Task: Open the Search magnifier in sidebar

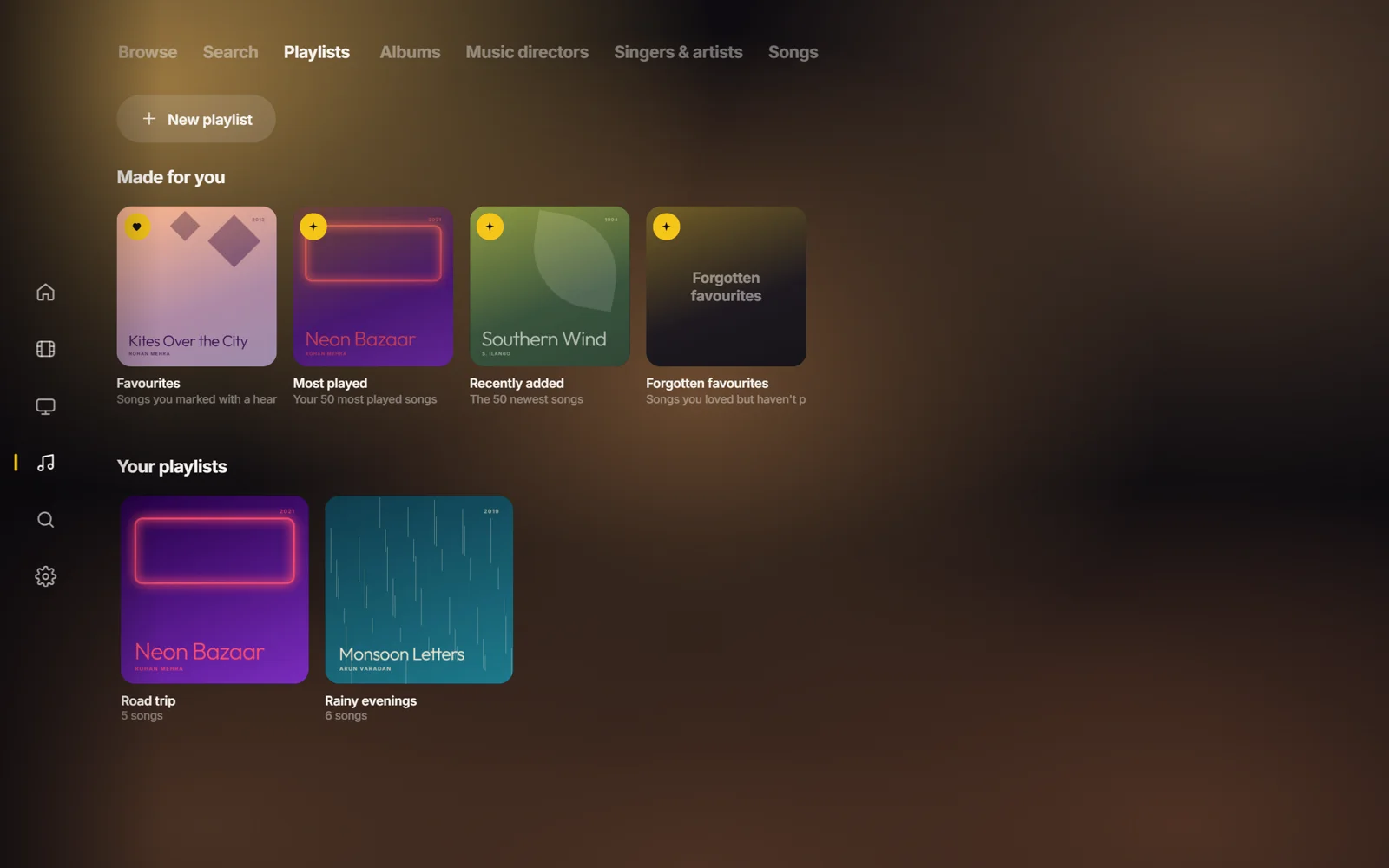Action: [45, 520]
